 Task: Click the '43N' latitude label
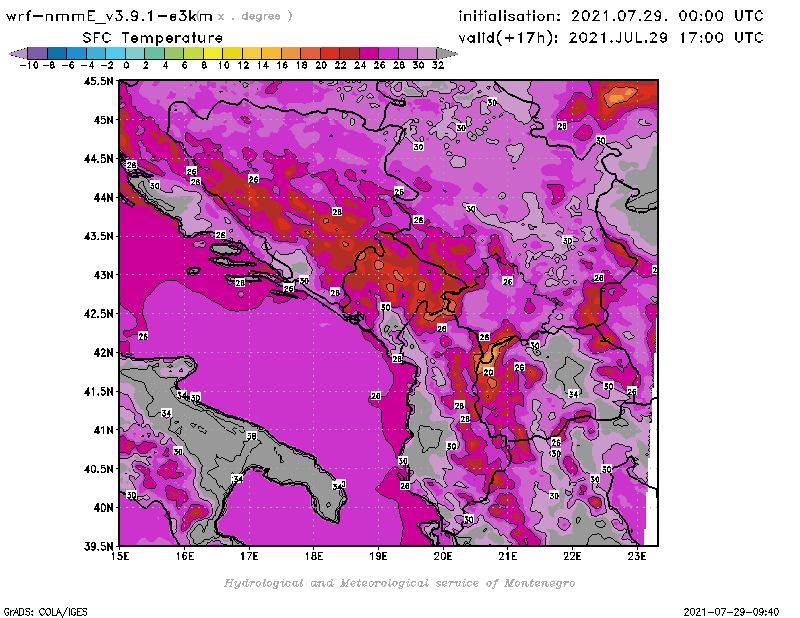(x=103, y=275)
